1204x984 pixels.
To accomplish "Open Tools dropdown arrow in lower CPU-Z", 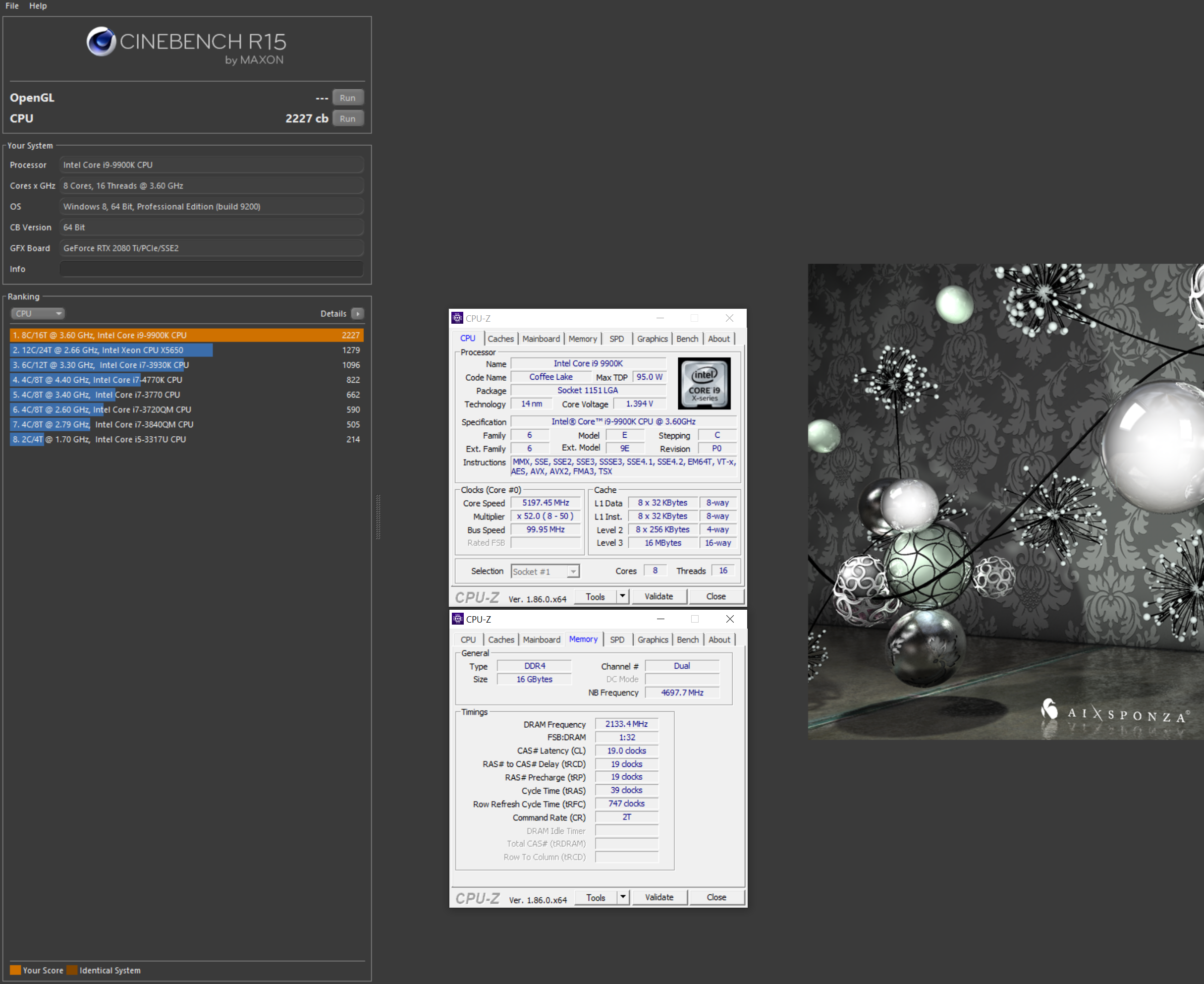I will (623, 897).
